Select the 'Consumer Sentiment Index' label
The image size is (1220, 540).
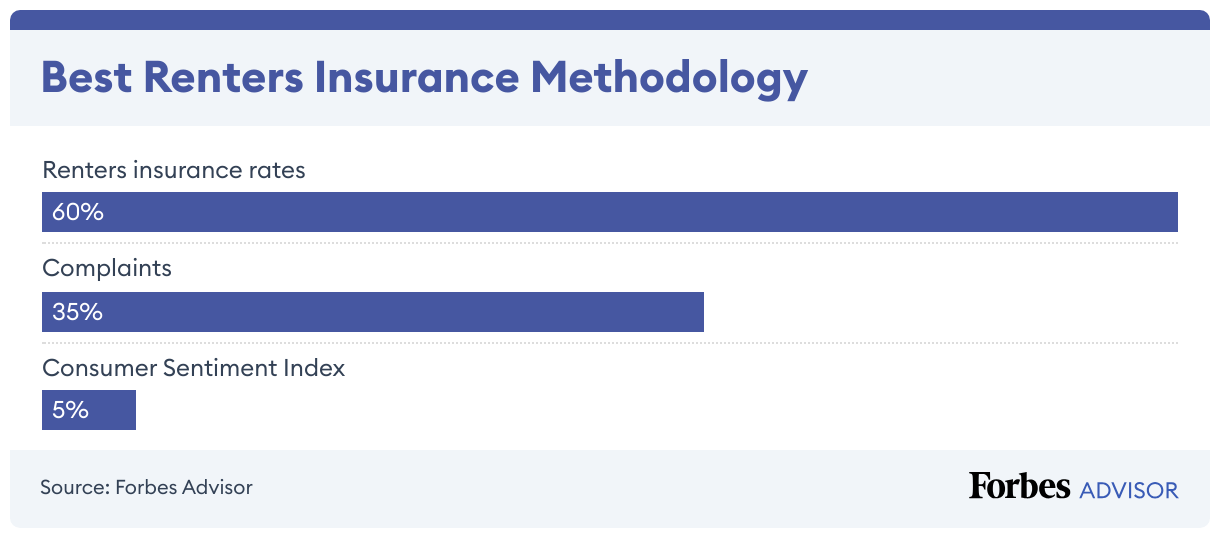click(194, 368)
